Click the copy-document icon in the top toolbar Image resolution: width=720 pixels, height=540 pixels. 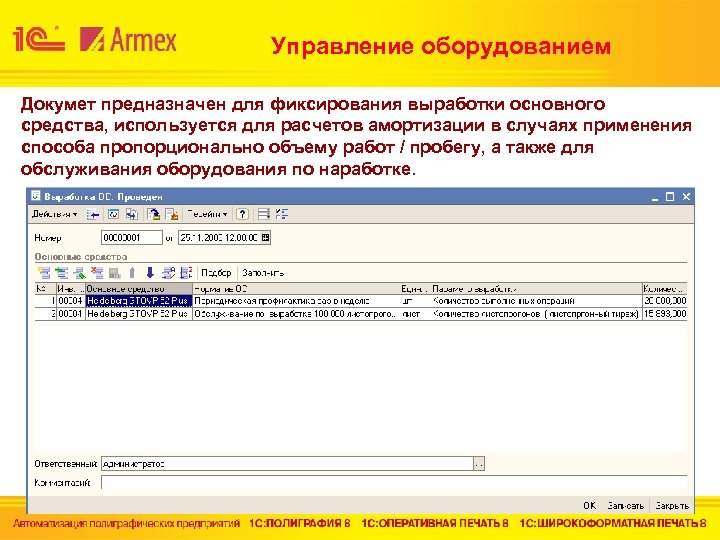click(x=132, y=214)
